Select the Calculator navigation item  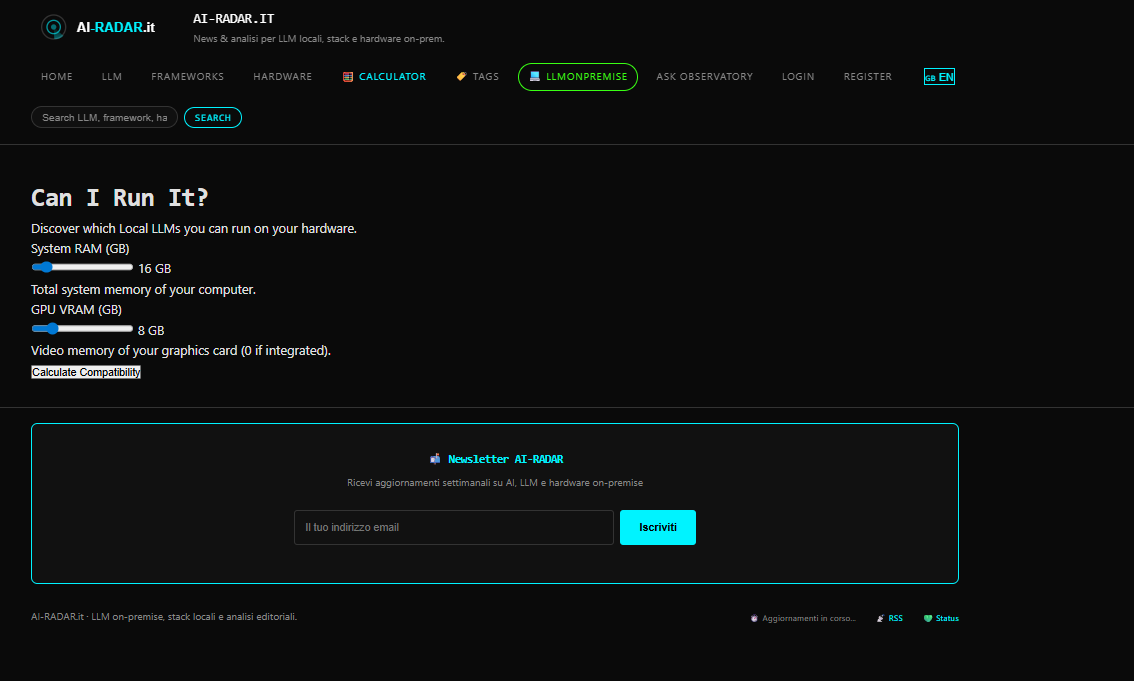392,76
